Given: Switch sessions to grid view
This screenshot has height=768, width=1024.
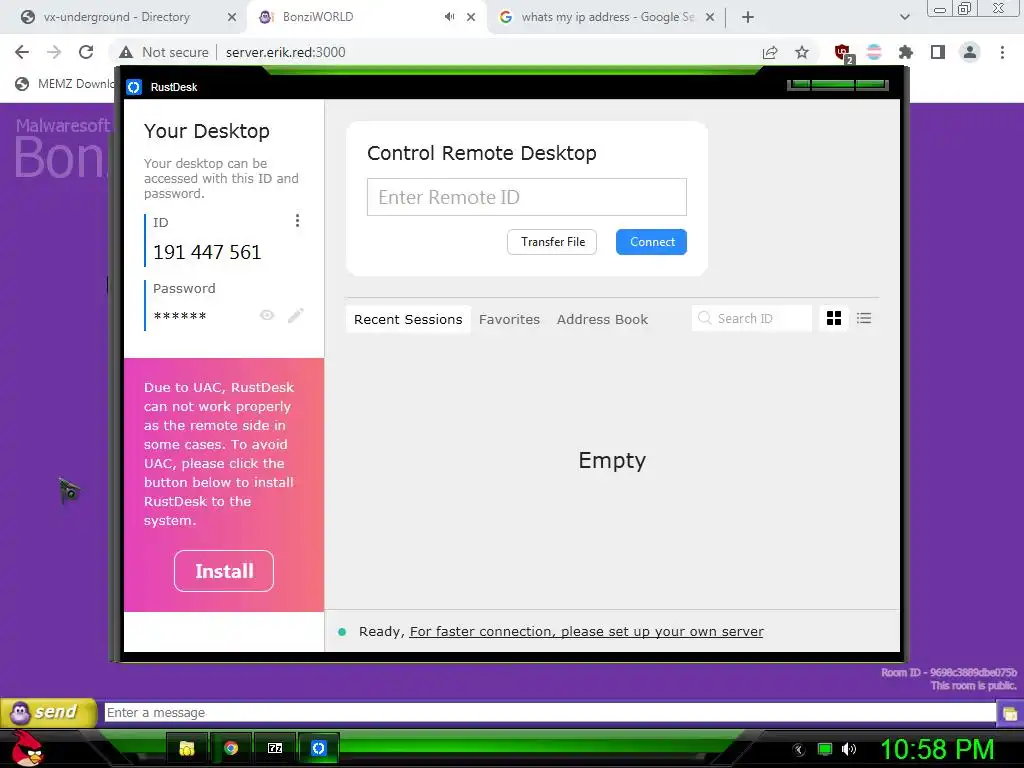Looking at the screenshot, I should [x=834, y=319].
